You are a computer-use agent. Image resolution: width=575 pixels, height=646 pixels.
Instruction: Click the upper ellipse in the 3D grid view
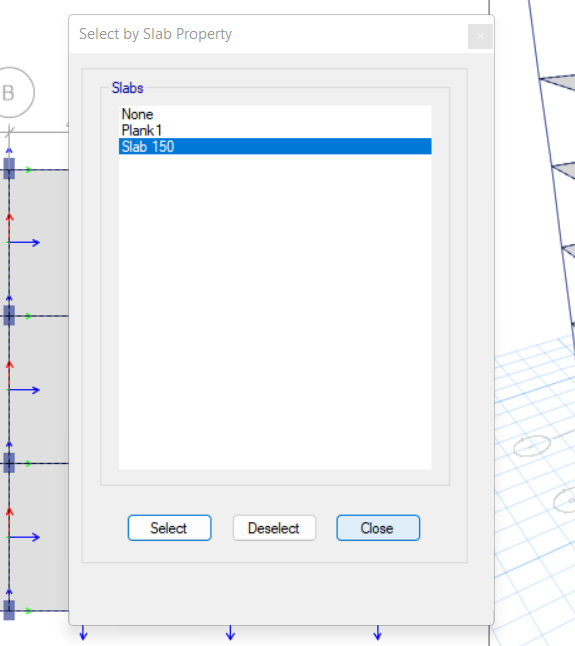pyautogui.click(x=532, y=446)
